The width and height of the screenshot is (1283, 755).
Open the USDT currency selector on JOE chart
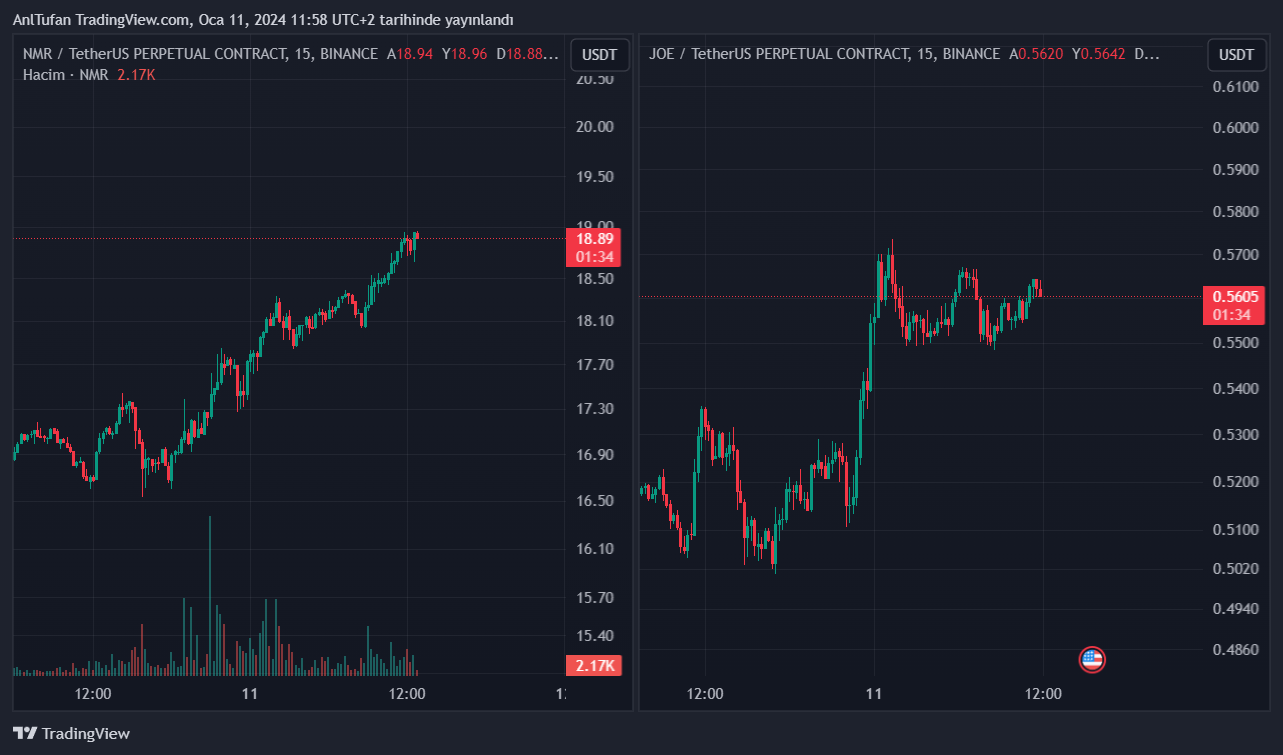pyautogui.click(x=1237, y=55)
